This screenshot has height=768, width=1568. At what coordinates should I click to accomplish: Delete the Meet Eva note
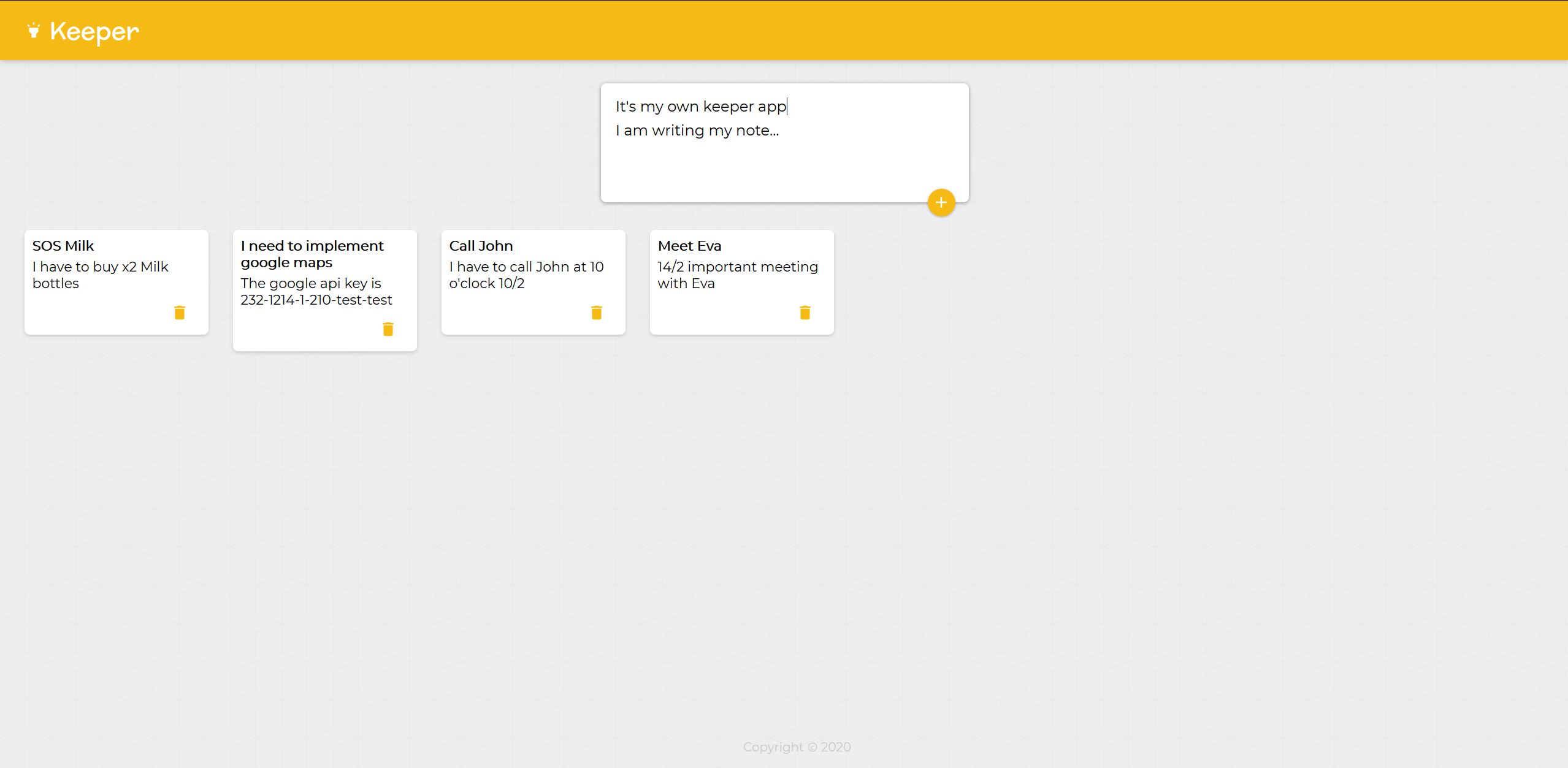[805, 313]
